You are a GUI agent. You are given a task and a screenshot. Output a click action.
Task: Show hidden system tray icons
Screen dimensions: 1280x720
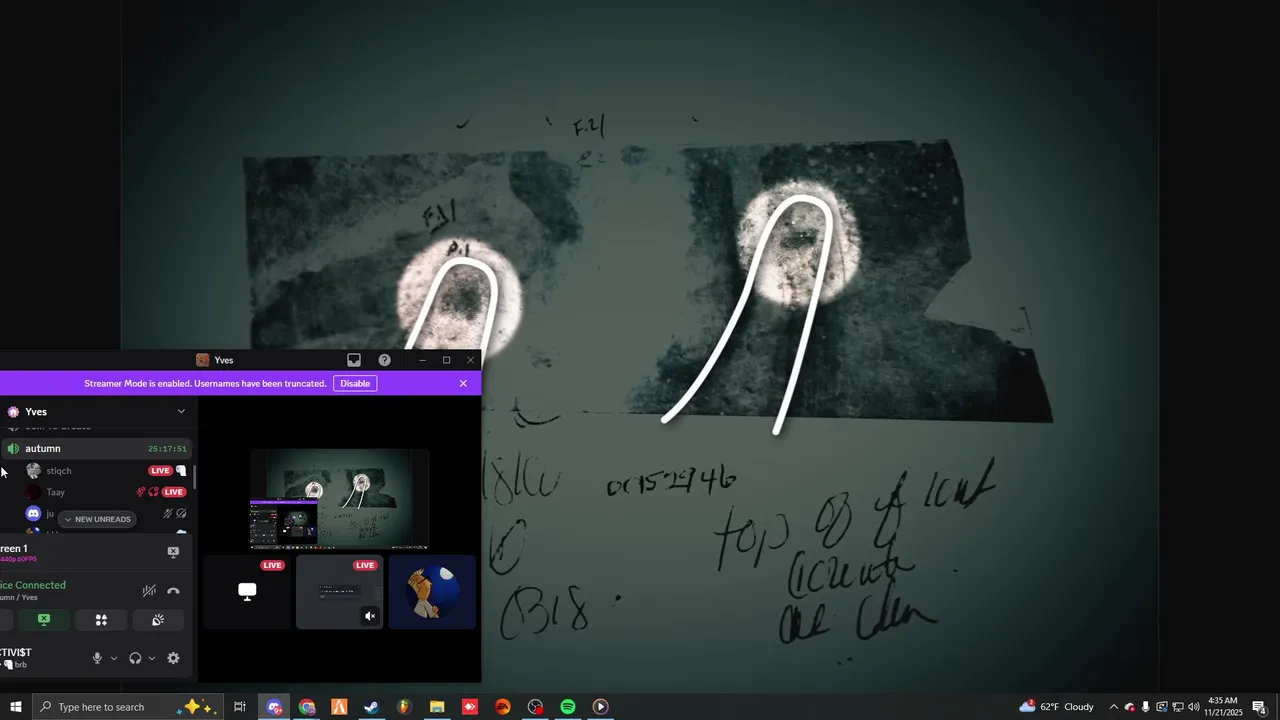(1113, 707)
